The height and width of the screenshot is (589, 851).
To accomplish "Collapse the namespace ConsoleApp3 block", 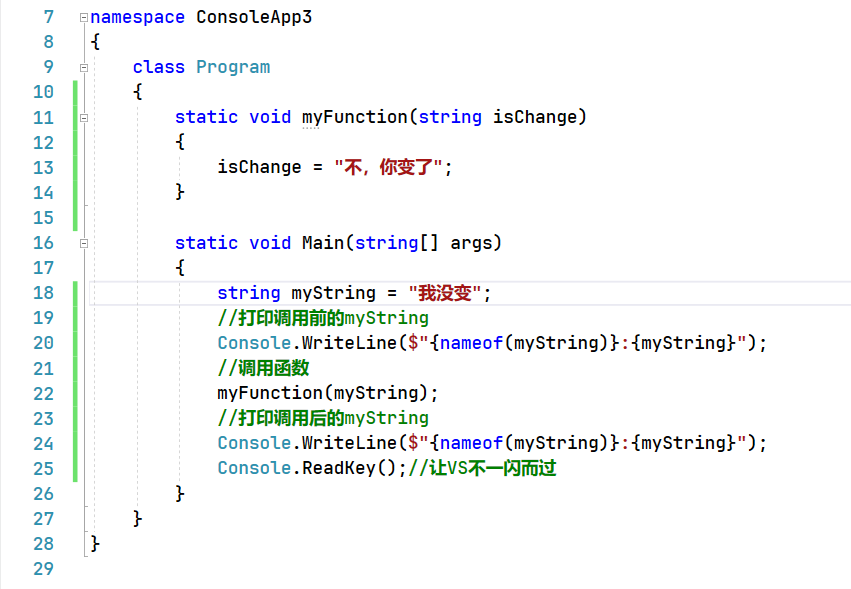I will pos(84,17).
